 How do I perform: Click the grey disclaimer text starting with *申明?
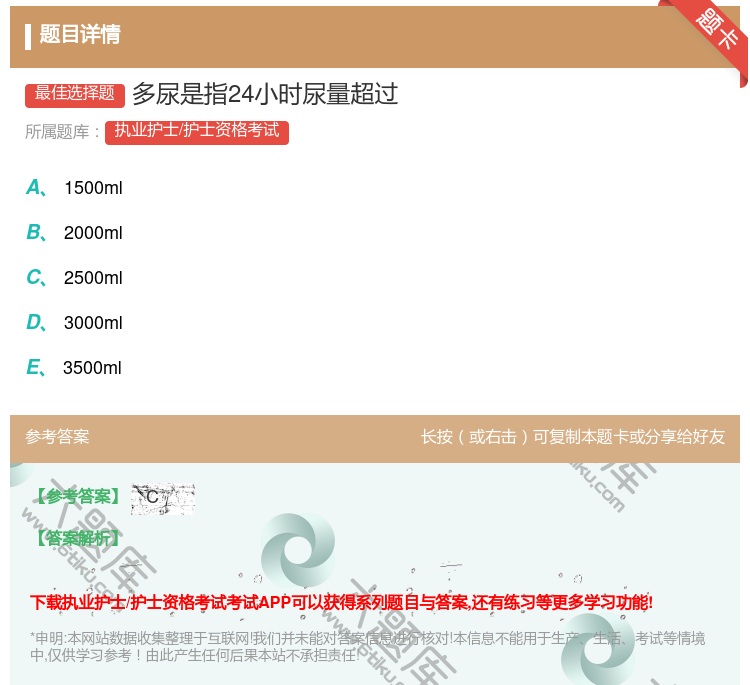pos(367,646)
